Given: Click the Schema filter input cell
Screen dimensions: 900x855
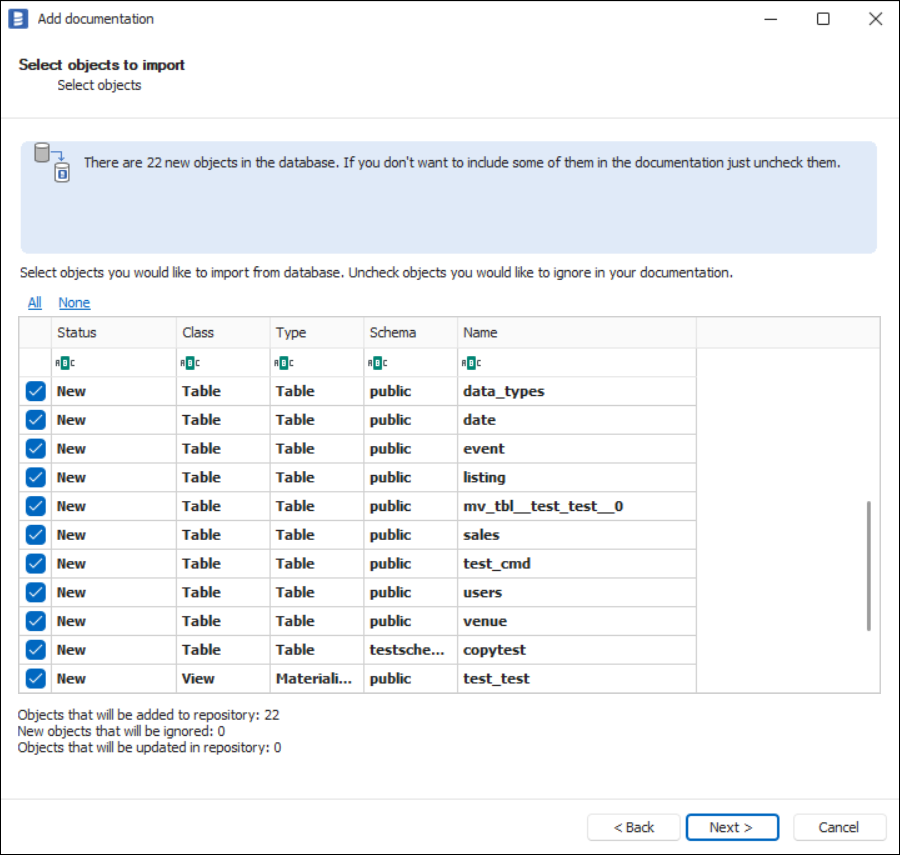Looking at the screenshot, I should point(410,363).
